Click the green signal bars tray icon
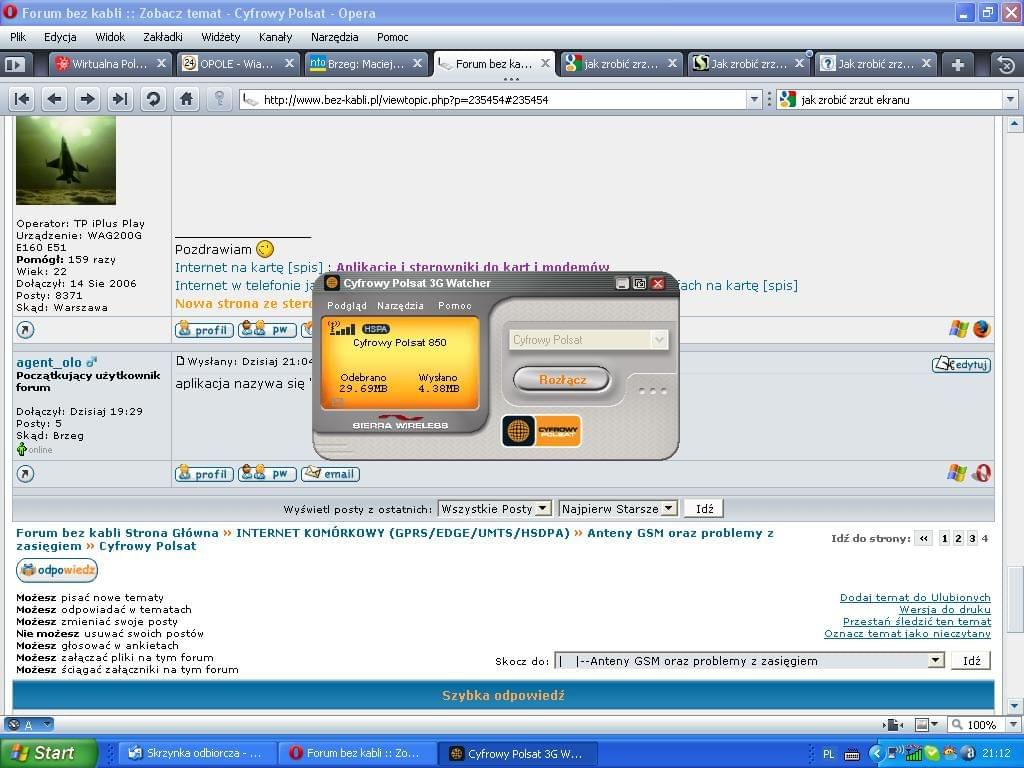Viewport: 1024px width, 768px height. click(x=913, y=754)
